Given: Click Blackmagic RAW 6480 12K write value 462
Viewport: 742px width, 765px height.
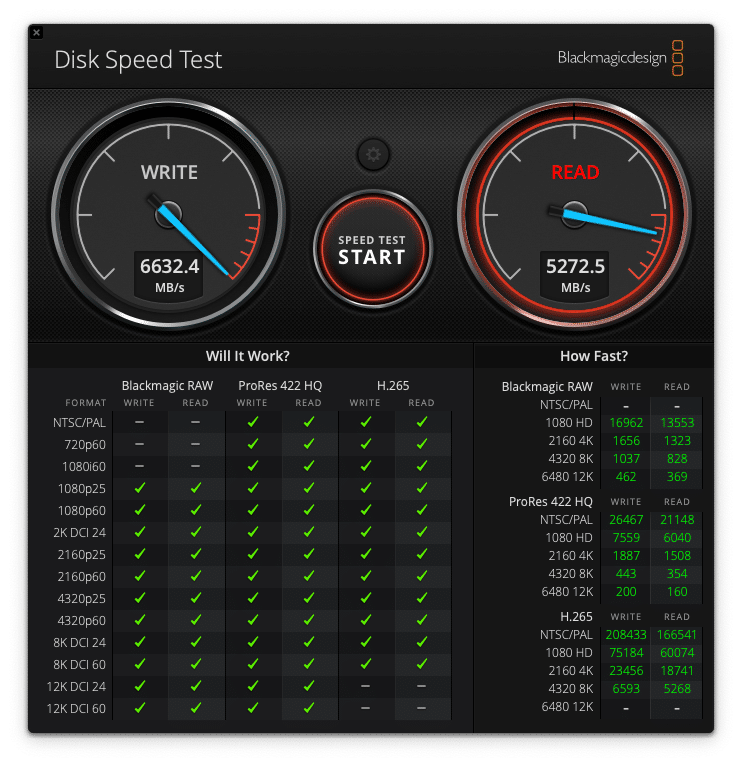Looking at the screenshot, I should click(626, 477).
